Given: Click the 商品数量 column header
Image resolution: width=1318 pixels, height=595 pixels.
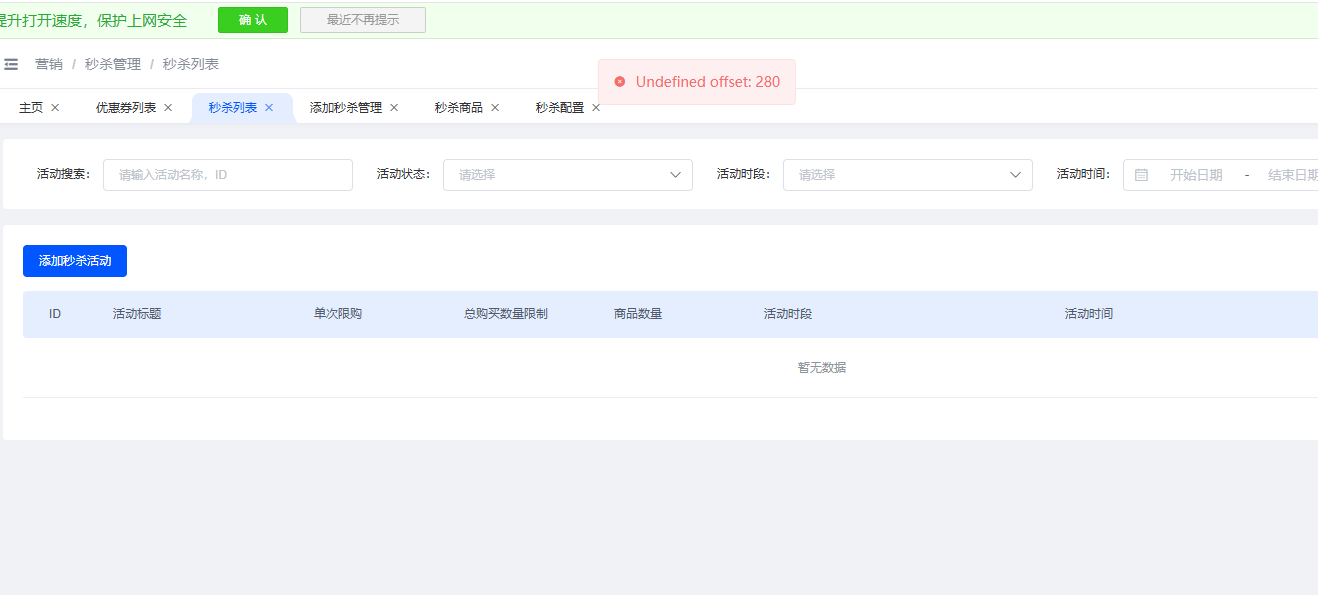Looking at the screenshot, I should click(638, 314).
